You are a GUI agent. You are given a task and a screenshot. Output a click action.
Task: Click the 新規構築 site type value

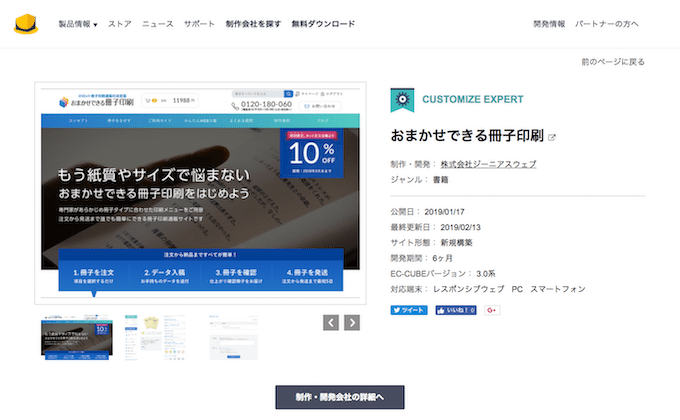pyautogui.click(x=456, y=243)
